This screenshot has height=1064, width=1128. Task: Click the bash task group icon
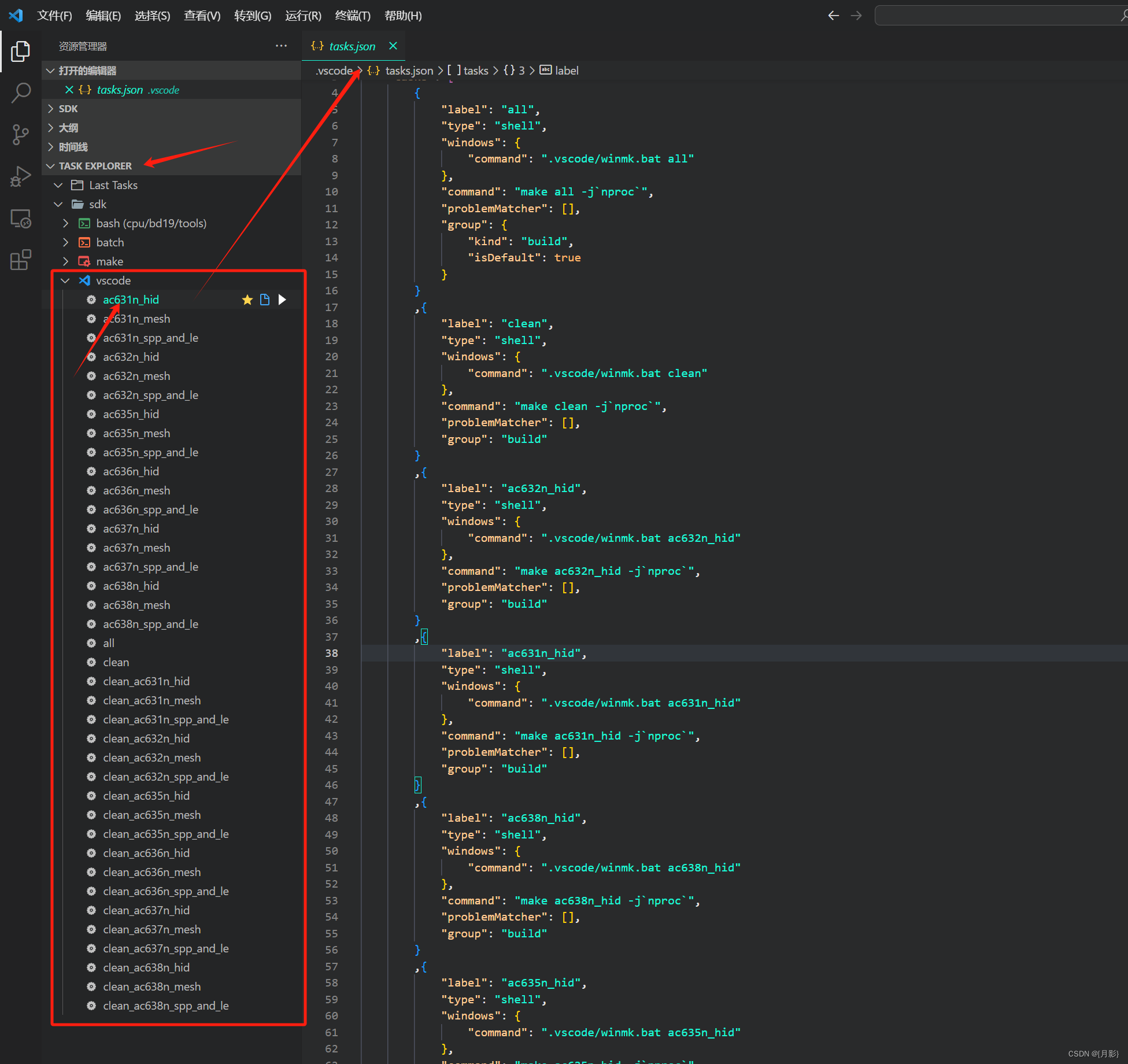pos(84,223)
